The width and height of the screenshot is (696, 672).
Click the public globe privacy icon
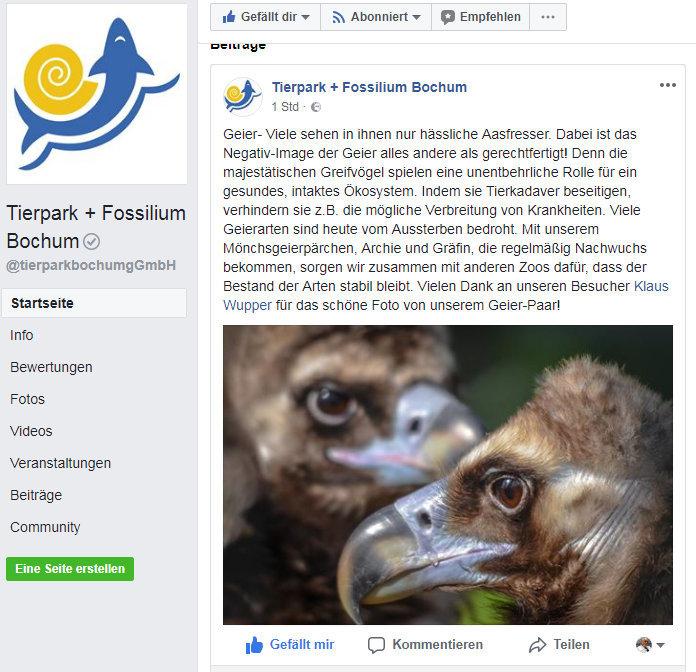click(316, 107)
